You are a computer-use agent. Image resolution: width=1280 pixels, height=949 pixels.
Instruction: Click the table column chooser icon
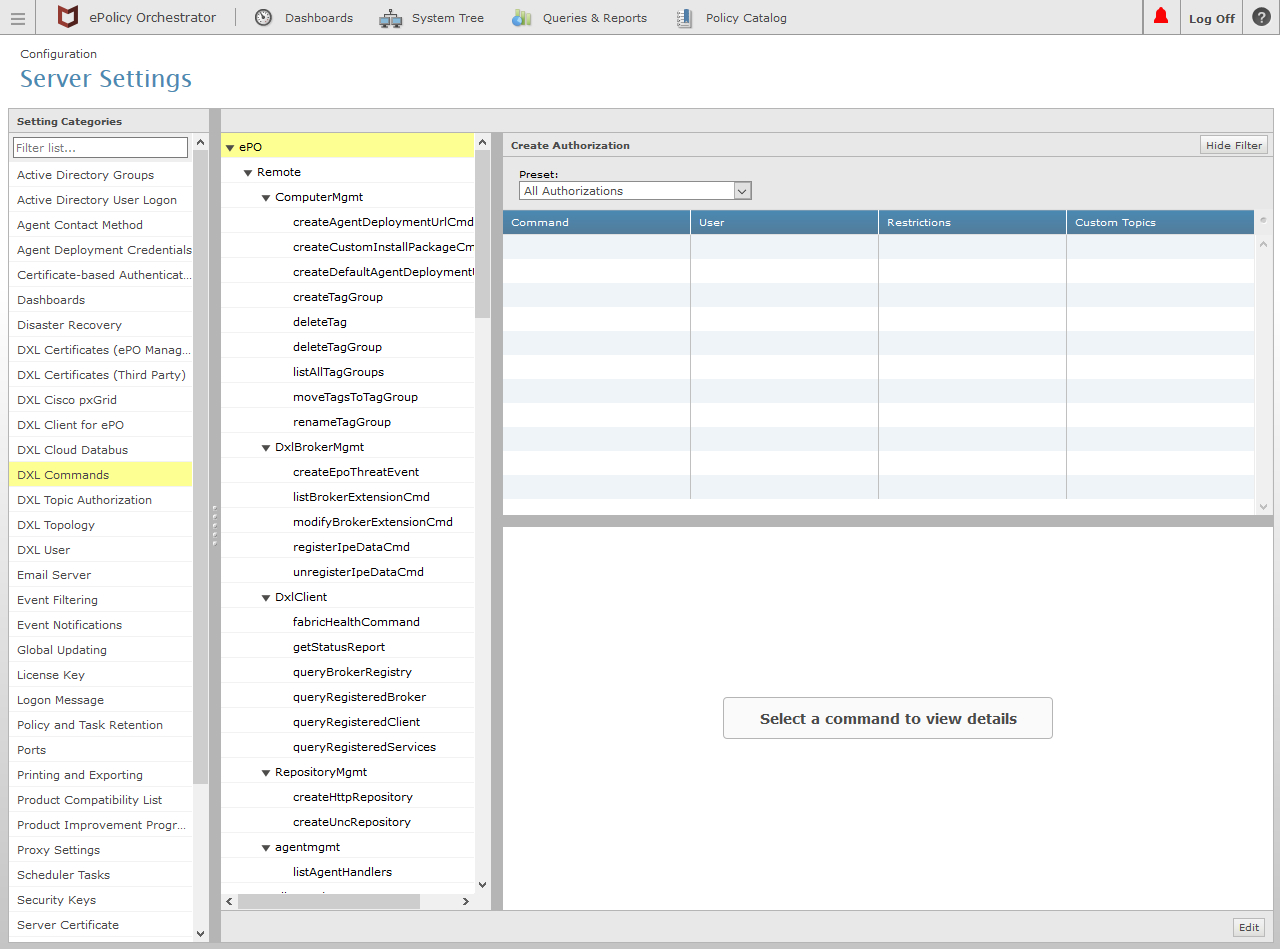1263,221
